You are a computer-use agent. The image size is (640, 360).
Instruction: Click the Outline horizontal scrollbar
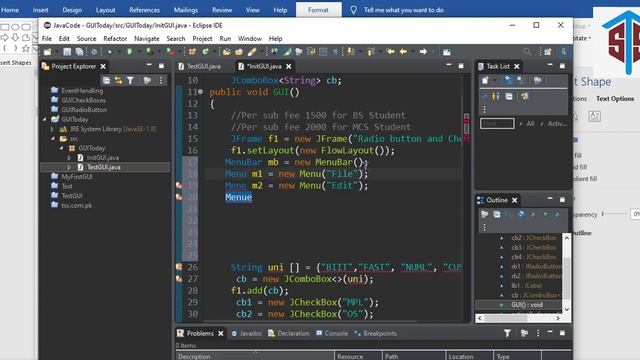pyautogui.click(x=519, y=318)
